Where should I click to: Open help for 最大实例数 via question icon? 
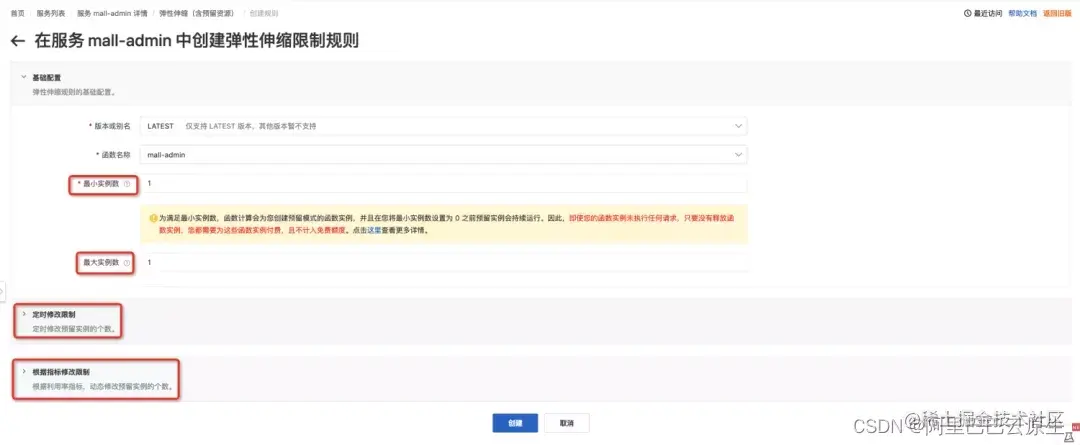[x=127, y=263]
